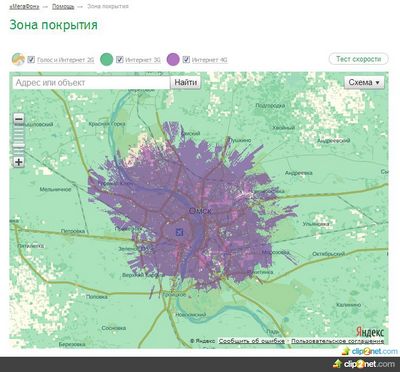
Task: Zoom in the map with plus button
Action: tap(19, 162)
